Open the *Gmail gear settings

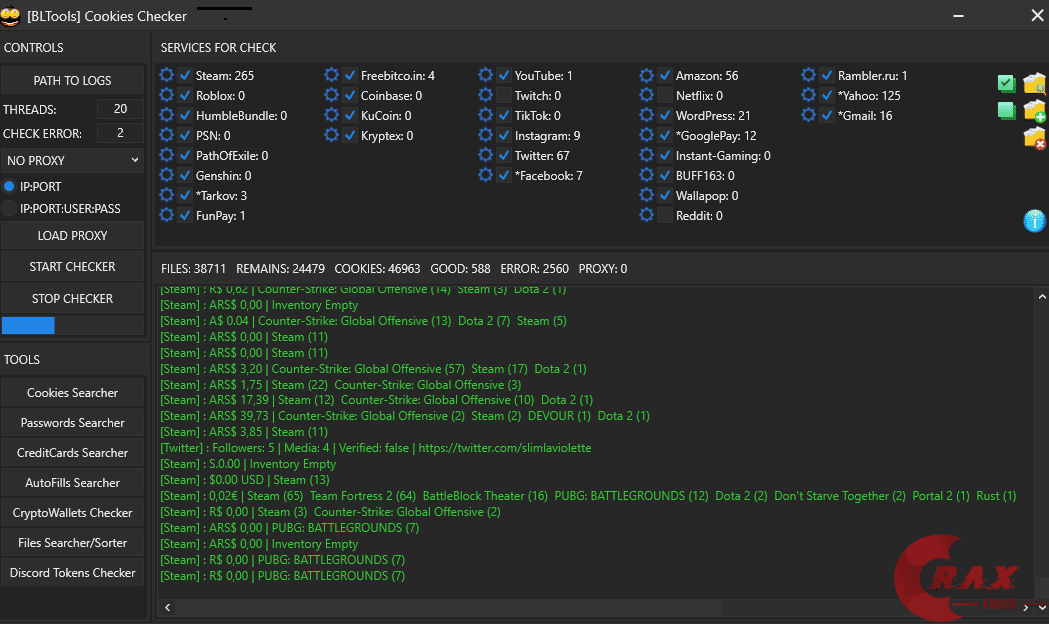point(808,115)
